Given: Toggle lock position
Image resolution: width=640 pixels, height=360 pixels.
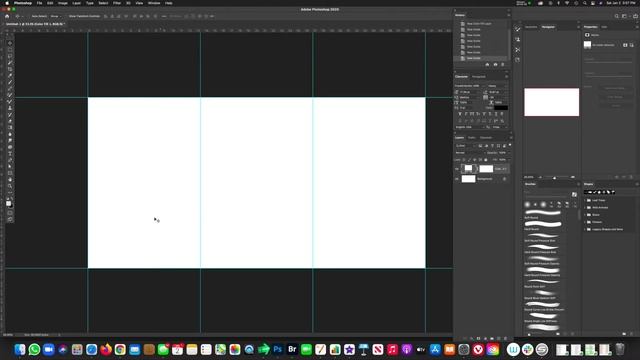Looking at the screenshot, I should pos(475,160).
